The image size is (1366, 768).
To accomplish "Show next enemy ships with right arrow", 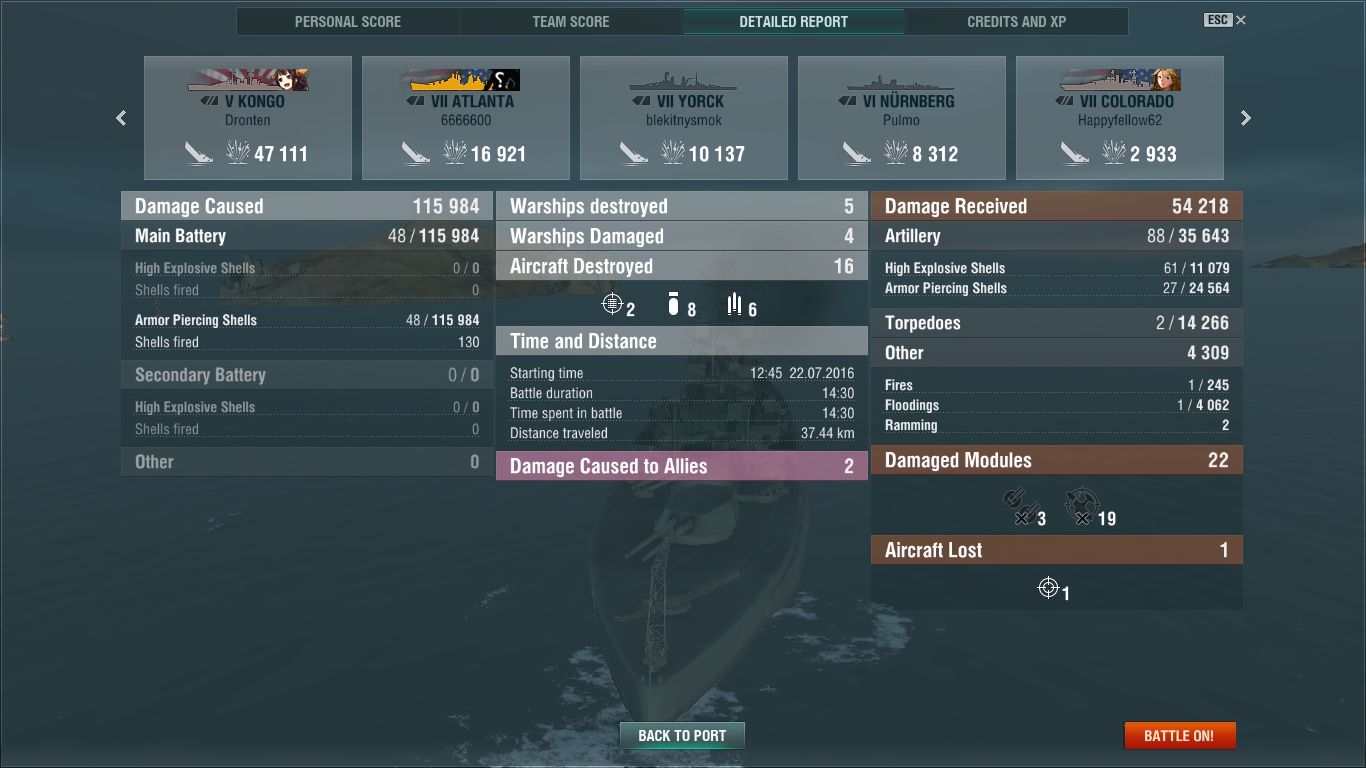I will 1246,118.
